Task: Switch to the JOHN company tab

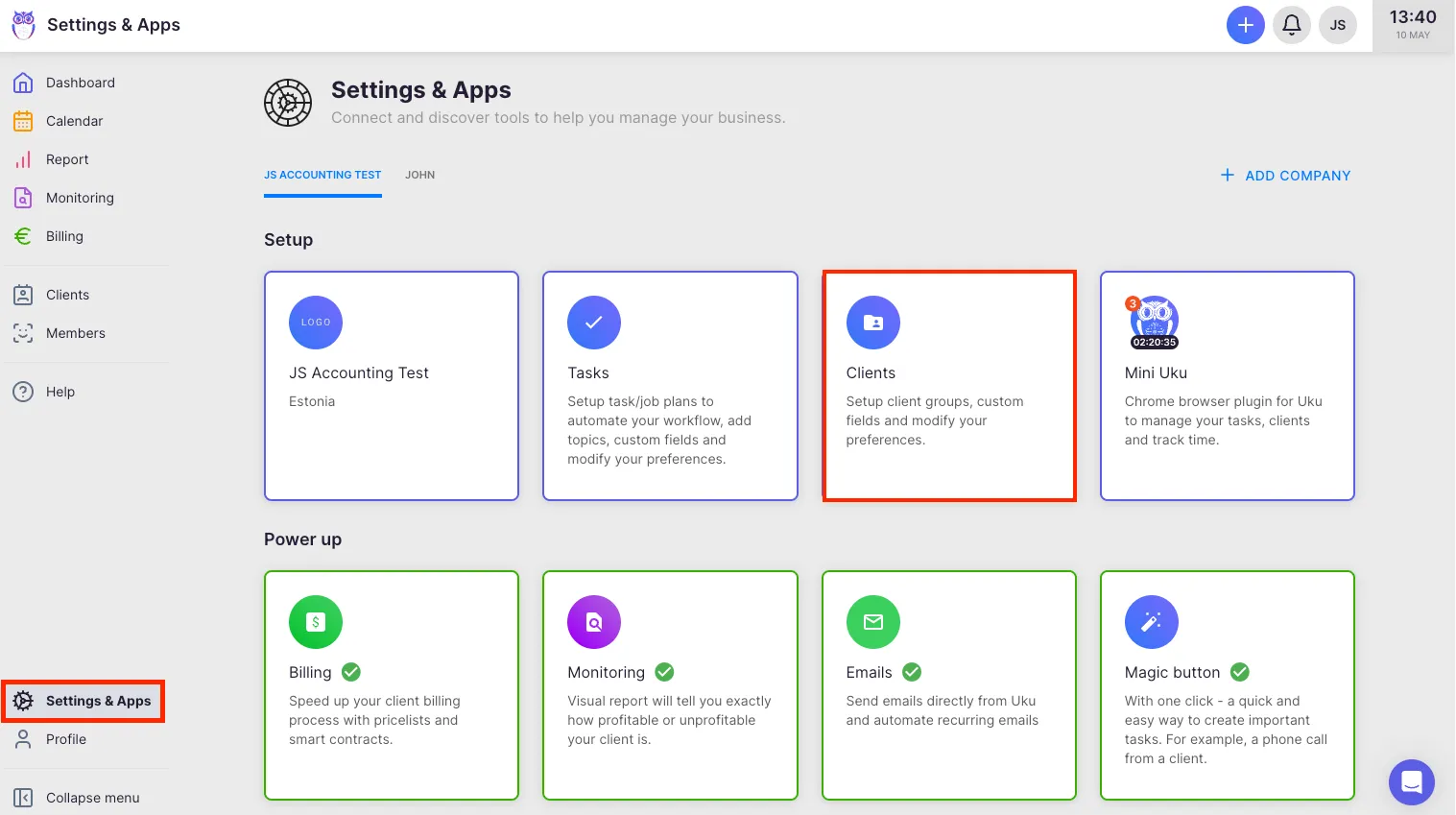Action: [419, 175]
